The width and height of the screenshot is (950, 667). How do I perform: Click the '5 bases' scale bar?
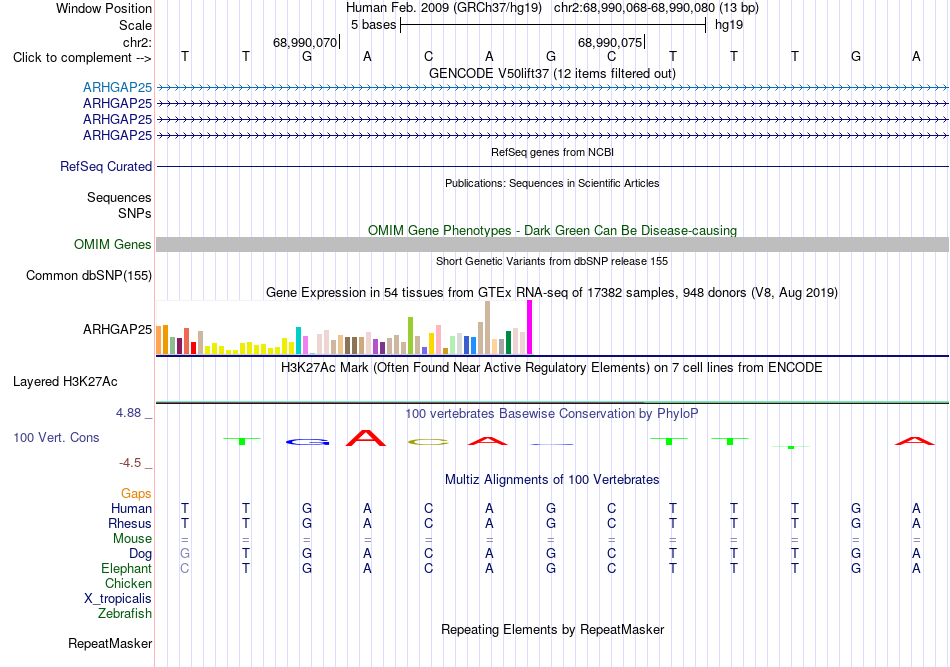click(553, 25)
